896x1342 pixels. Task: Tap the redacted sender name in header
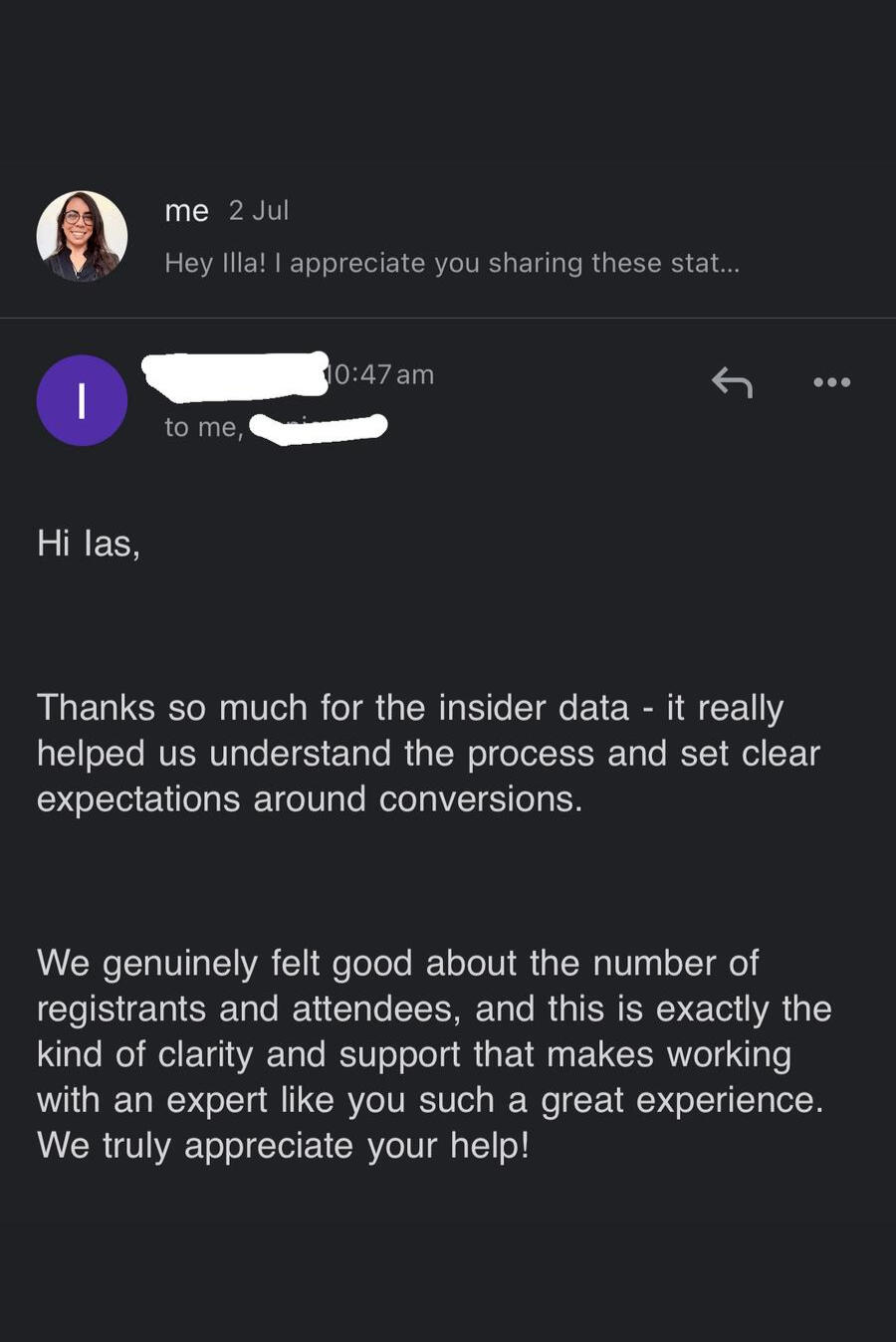[x=234, y=375]
